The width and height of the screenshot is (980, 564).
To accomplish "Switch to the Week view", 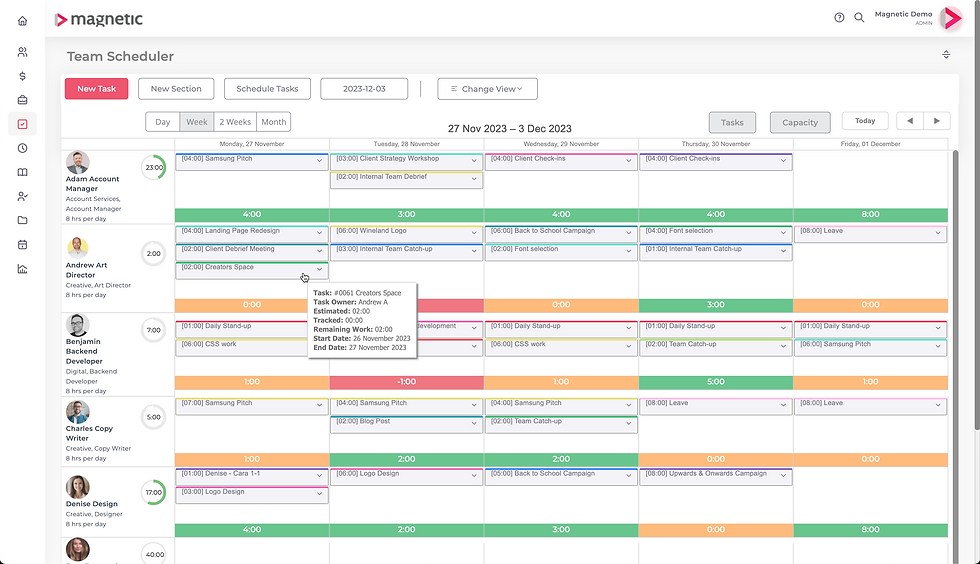I will click(197, 122).
